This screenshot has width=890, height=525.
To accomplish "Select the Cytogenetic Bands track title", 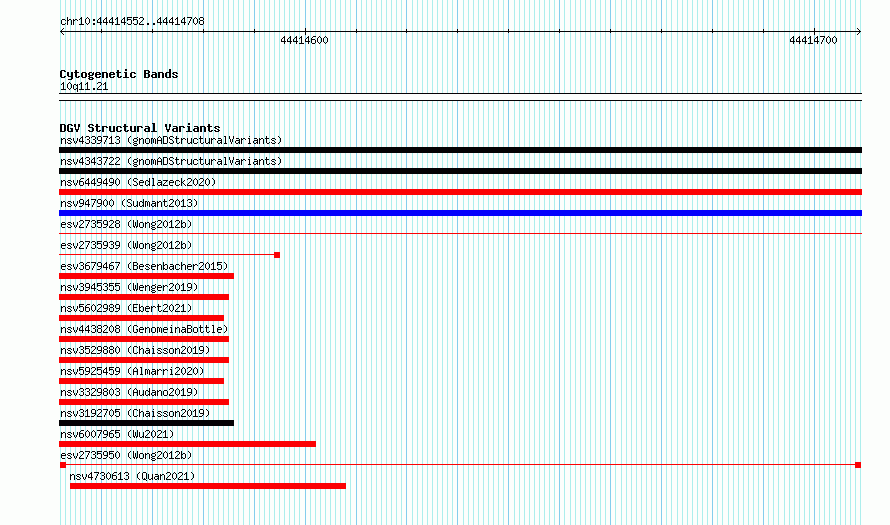I will click(x=119, y=74).
